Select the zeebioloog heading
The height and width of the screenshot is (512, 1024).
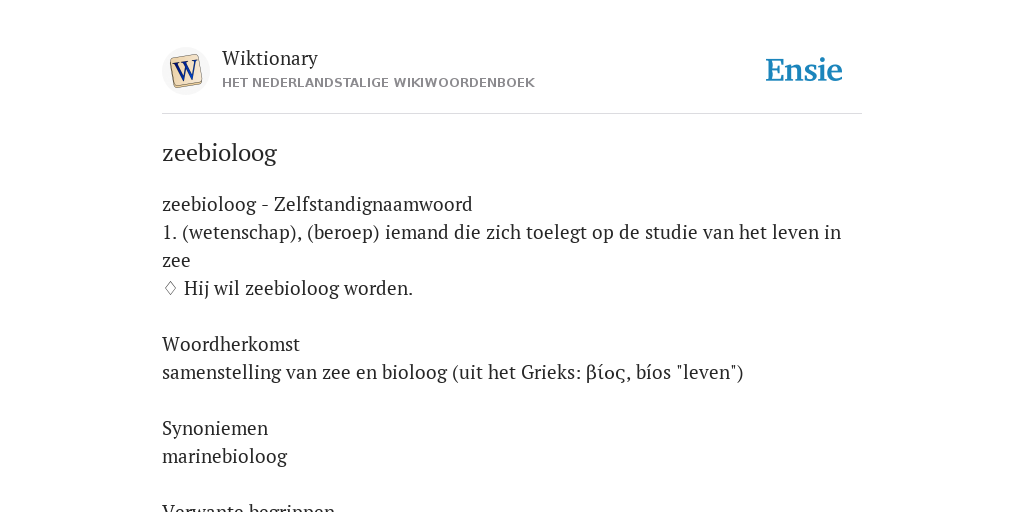219,153
